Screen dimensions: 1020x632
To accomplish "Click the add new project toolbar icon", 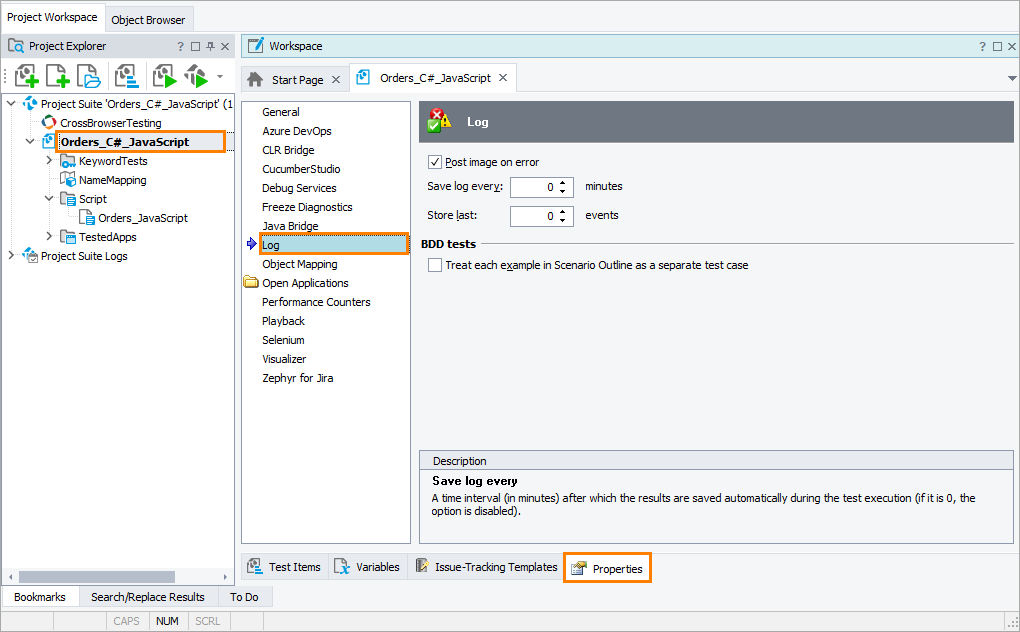I will 27,76.
